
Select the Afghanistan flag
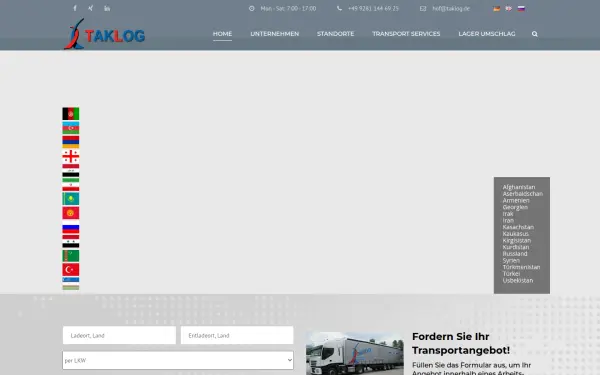[x=71, y=114]
